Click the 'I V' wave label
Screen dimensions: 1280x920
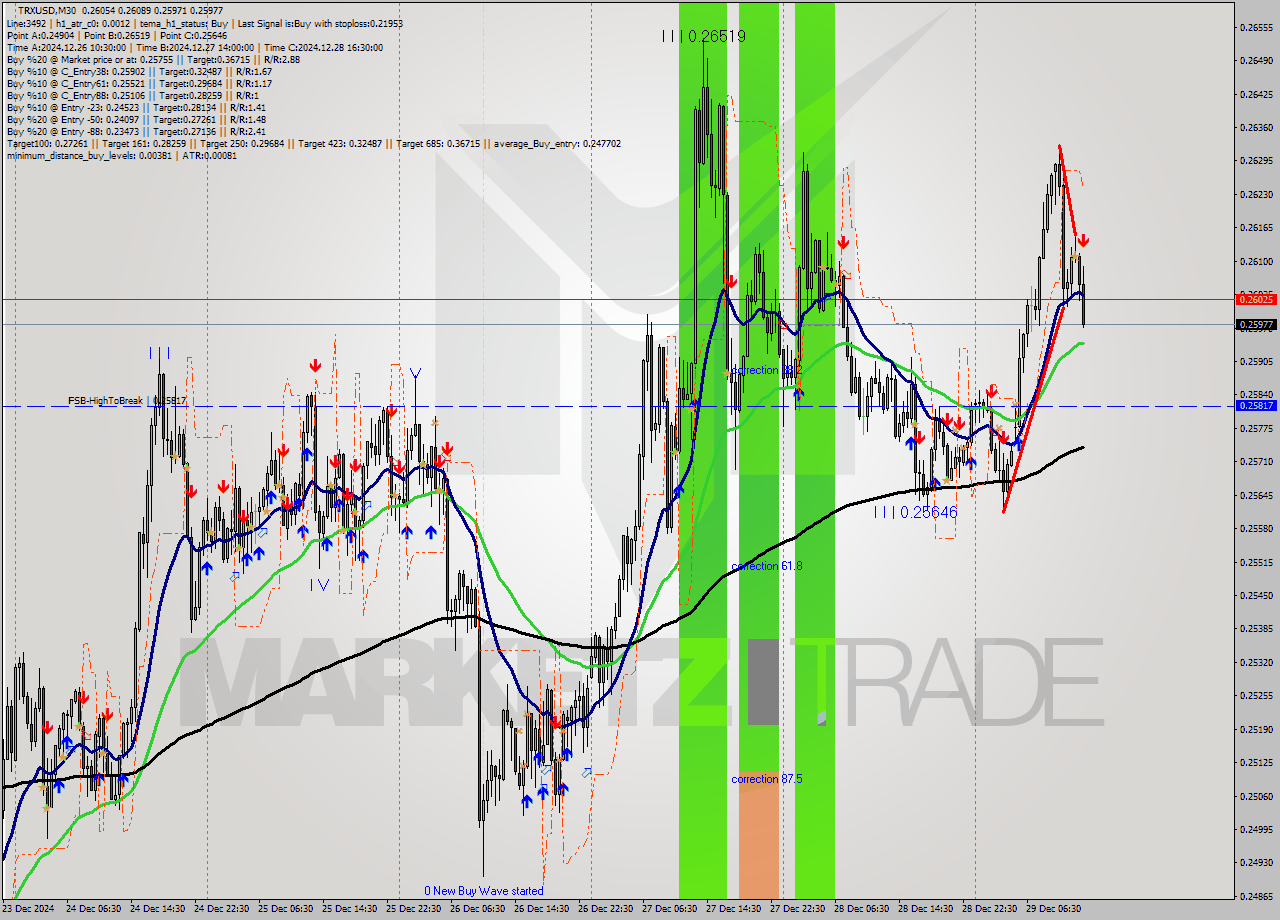pyautogui.click(x=319, y=585)
